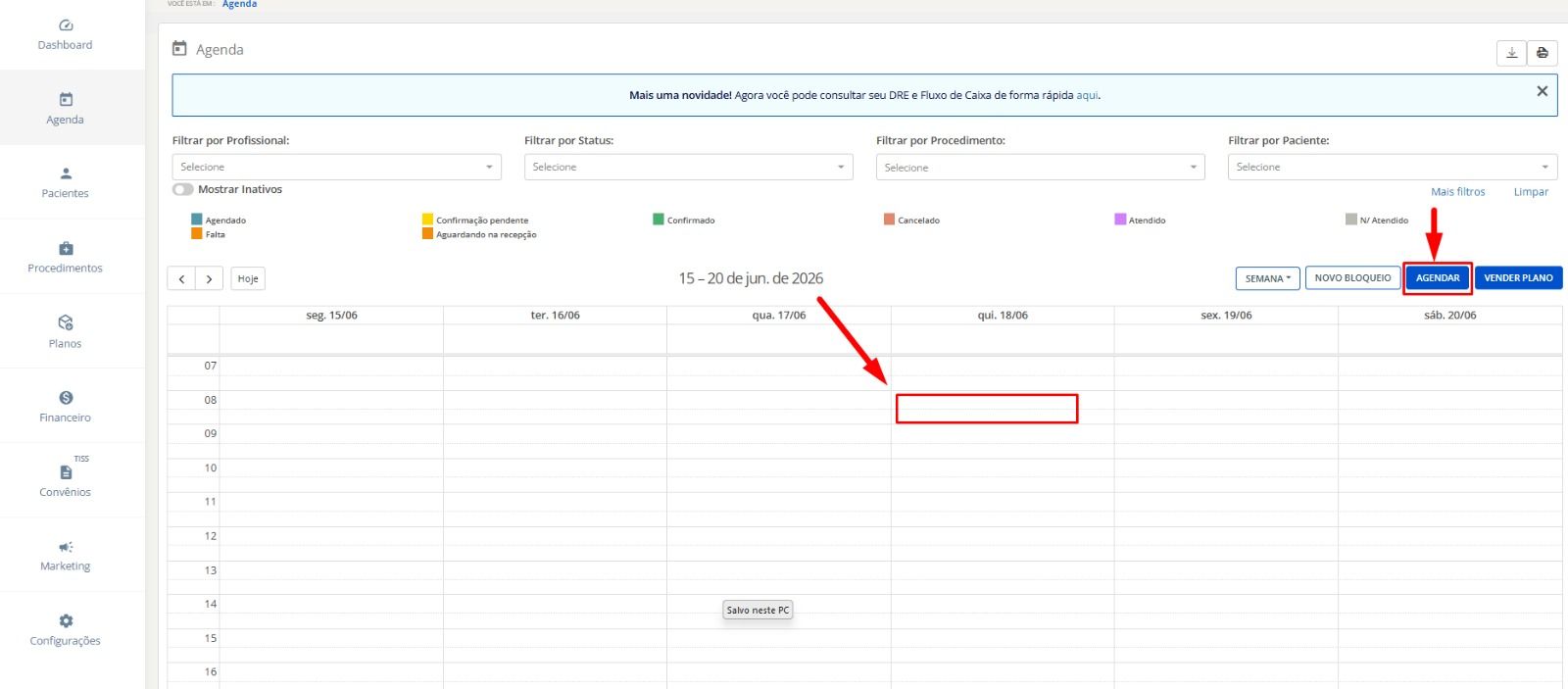
Task: Click the date range title 15 – 20 de jun.
Action: pos(751,278)
